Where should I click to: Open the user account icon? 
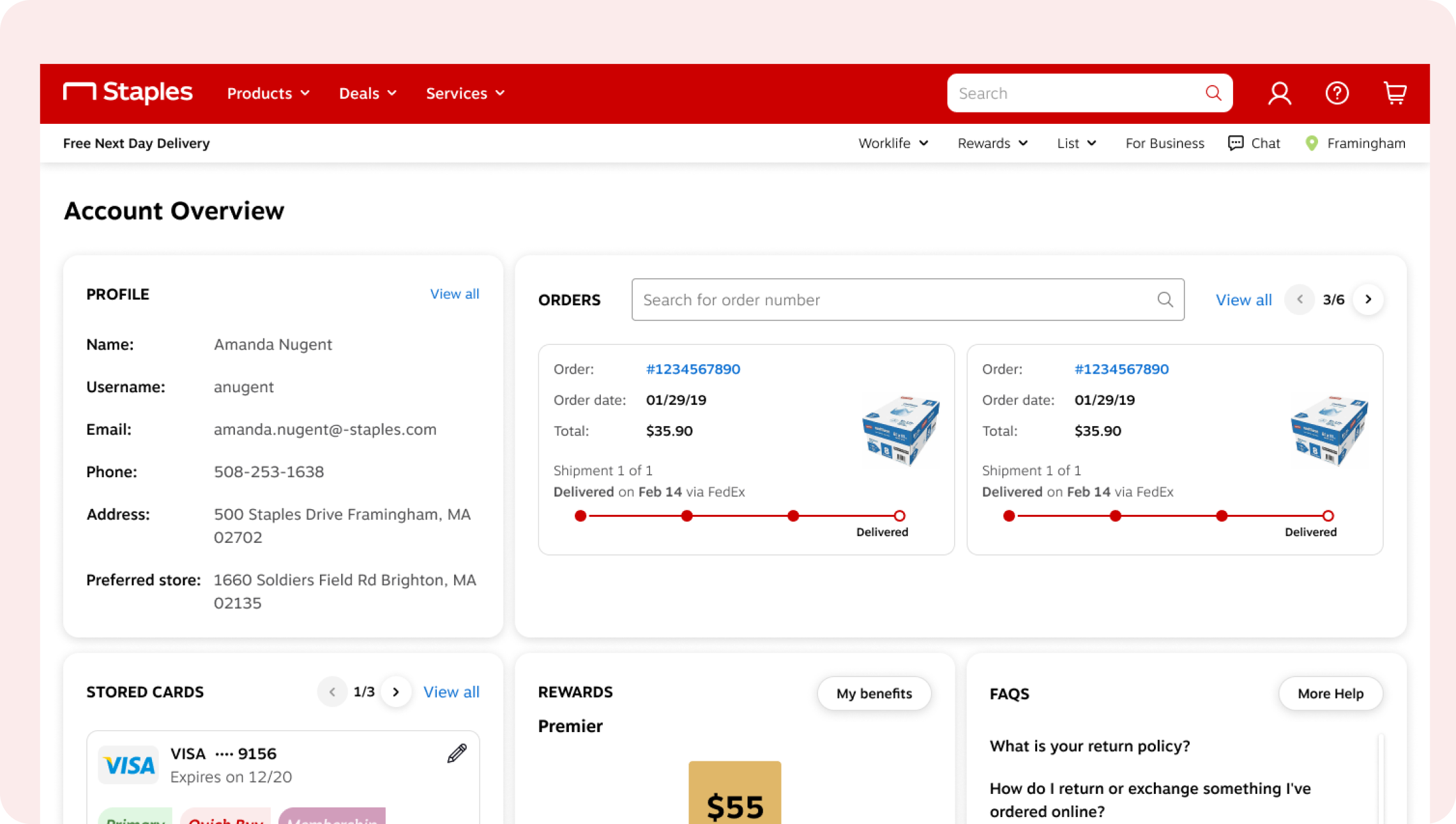[1279, 93]
